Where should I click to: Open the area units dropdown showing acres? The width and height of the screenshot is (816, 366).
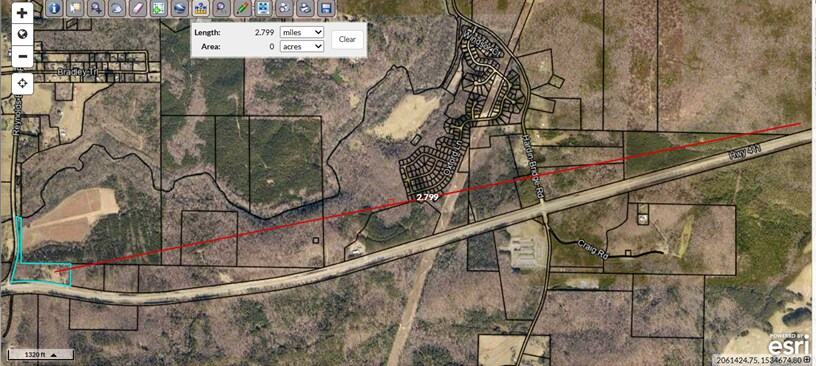click(x=302, y=46)
